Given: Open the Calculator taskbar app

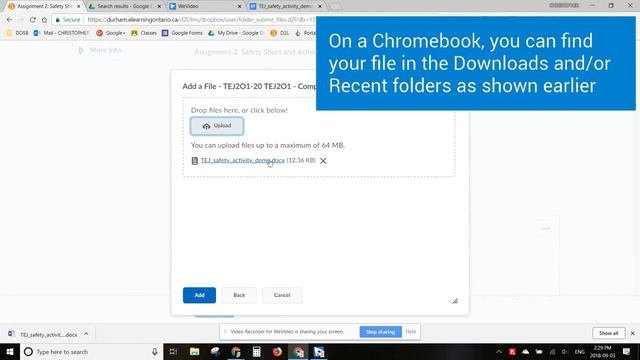Looking at the screenshot, I should click(x=256, y=351).
